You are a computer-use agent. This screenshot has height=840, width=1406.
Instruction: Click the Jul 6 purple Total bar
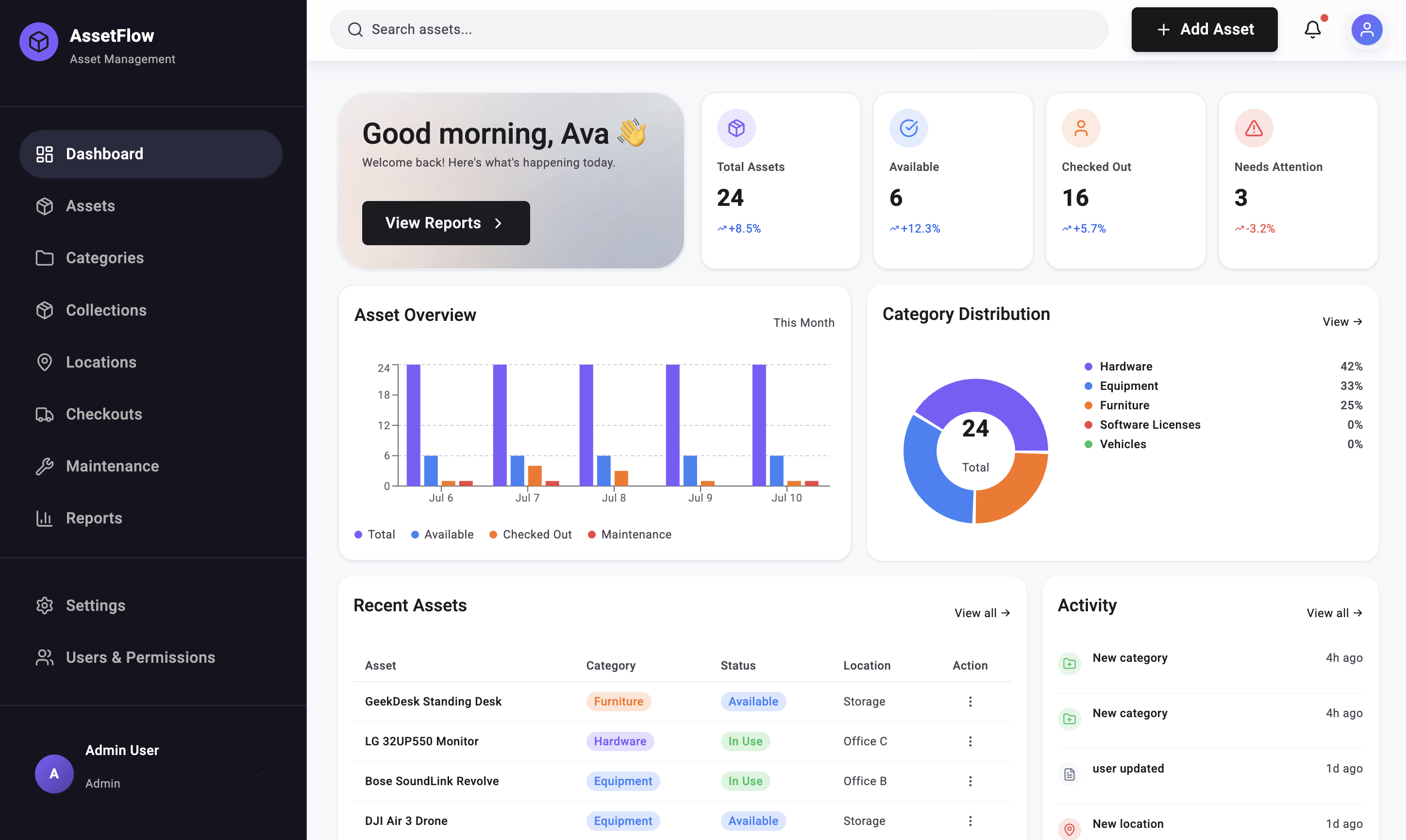click(x=413, y=425)
